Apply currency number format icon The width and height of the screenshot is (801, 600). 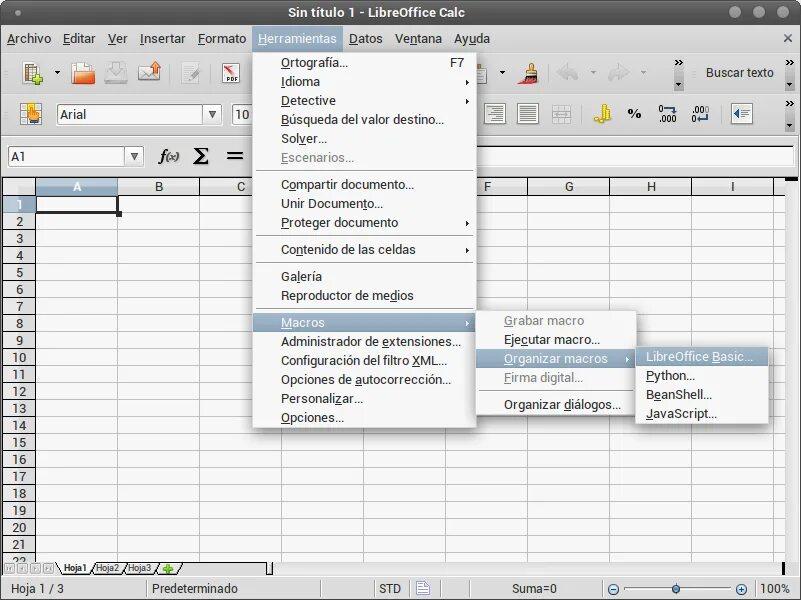[x=602, y=113]
